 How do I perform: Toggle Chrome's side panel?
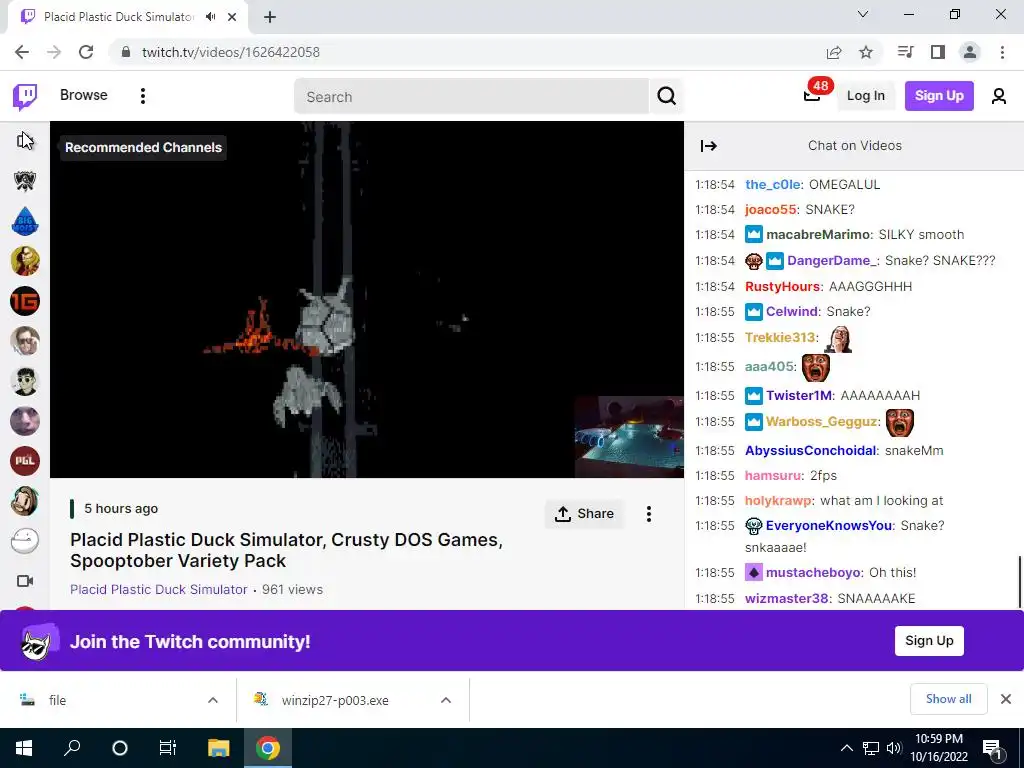tap(938, 52)
